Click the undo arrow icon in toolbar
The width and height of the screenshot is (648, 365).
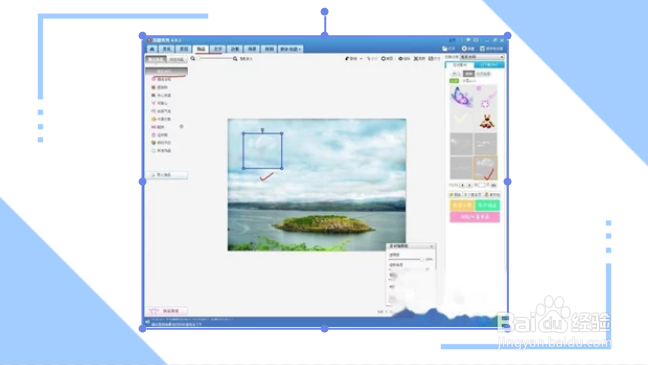(x=348, y=59)
